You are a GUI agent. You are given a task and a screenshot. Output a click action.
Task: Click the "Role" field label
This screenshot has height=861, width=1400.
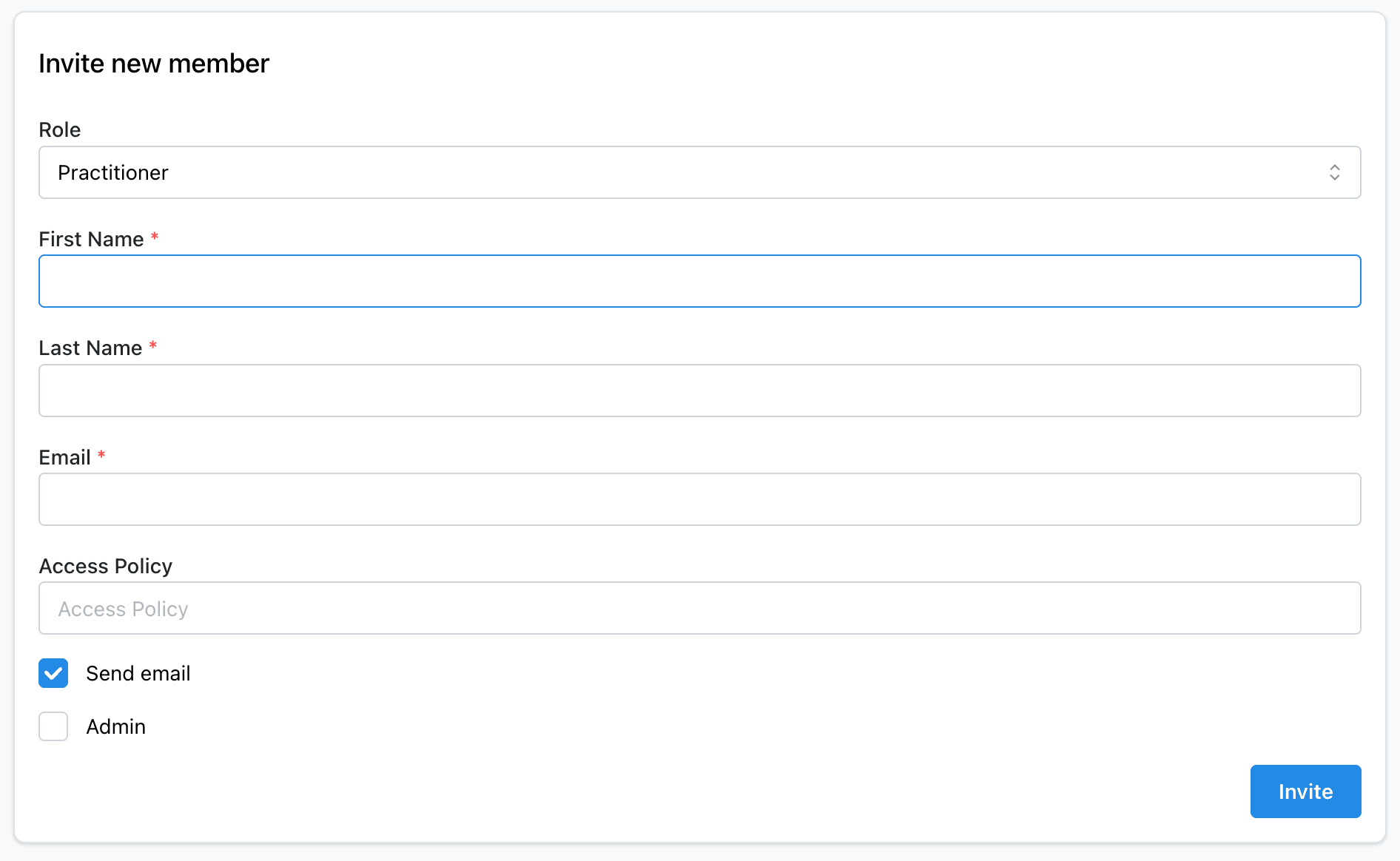point(59,129)
